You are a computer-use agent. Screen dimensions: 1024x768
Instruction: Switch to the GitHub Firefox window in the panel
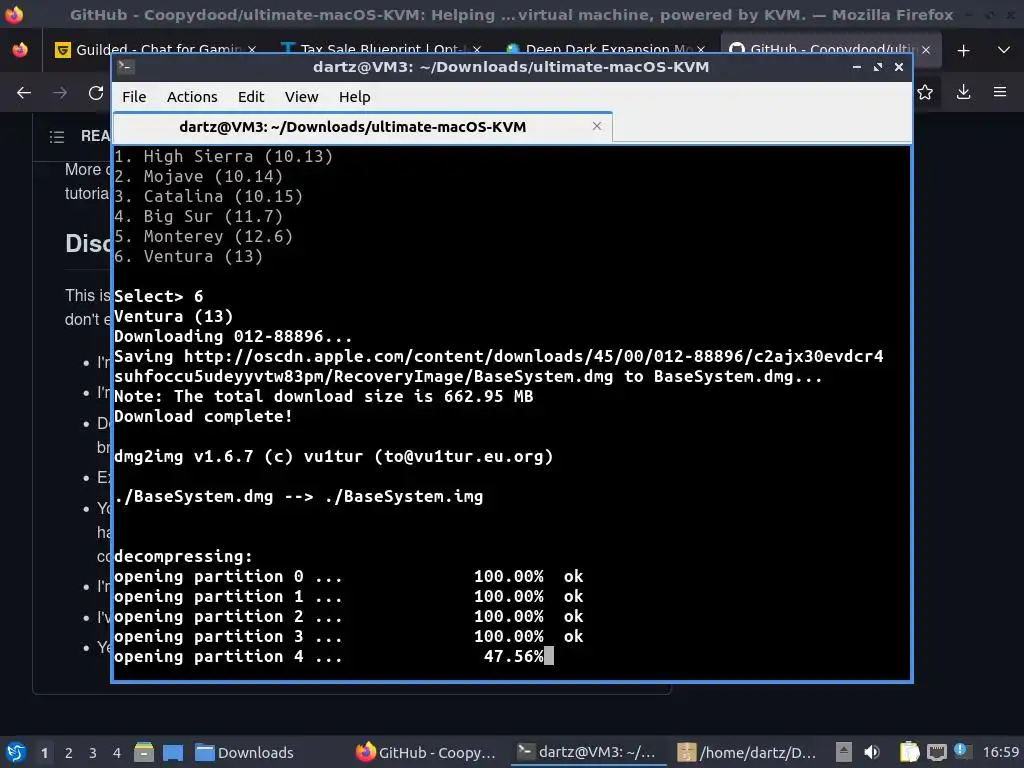[x=426, y=752]
